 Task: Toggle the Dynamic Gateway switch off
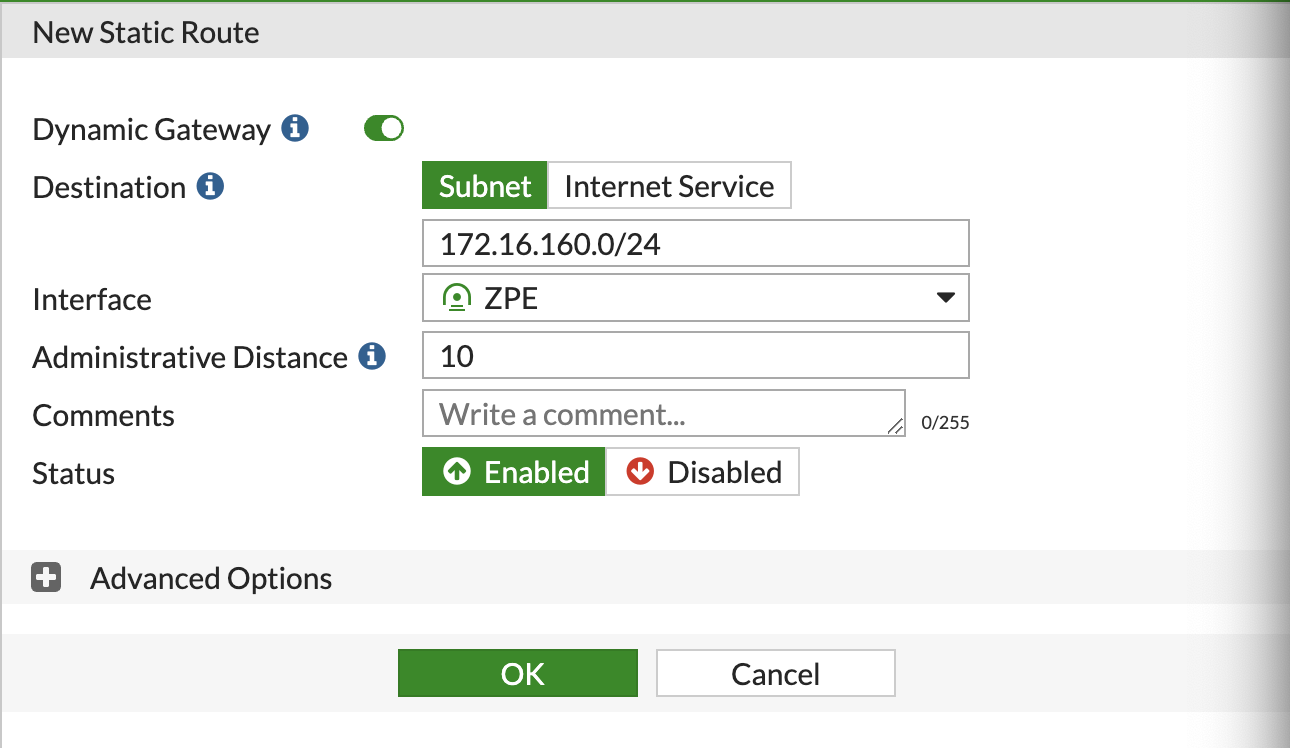[383, 128]
